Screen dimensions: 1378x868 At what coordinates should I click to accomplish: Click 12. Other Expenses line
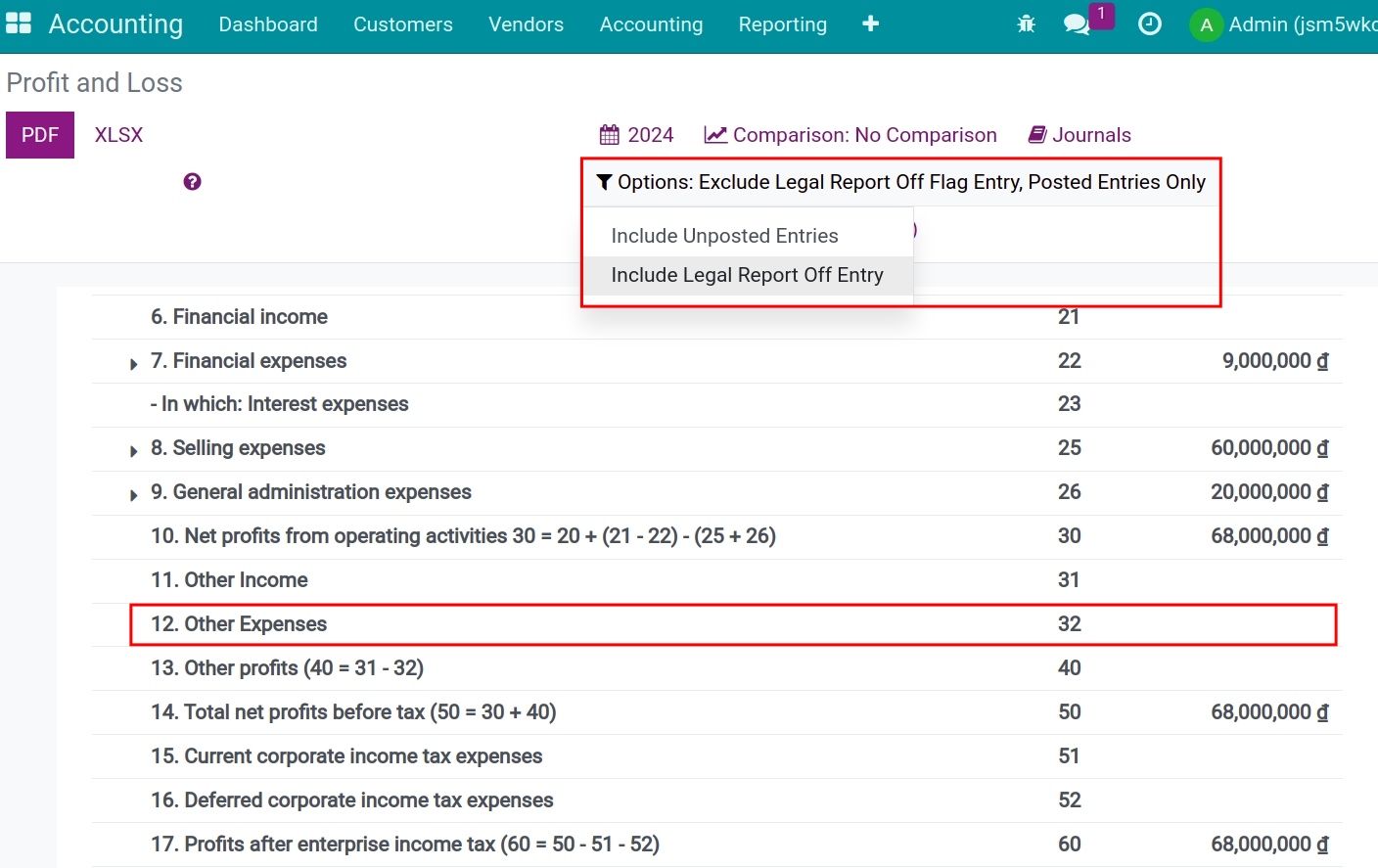coord(239,624)
